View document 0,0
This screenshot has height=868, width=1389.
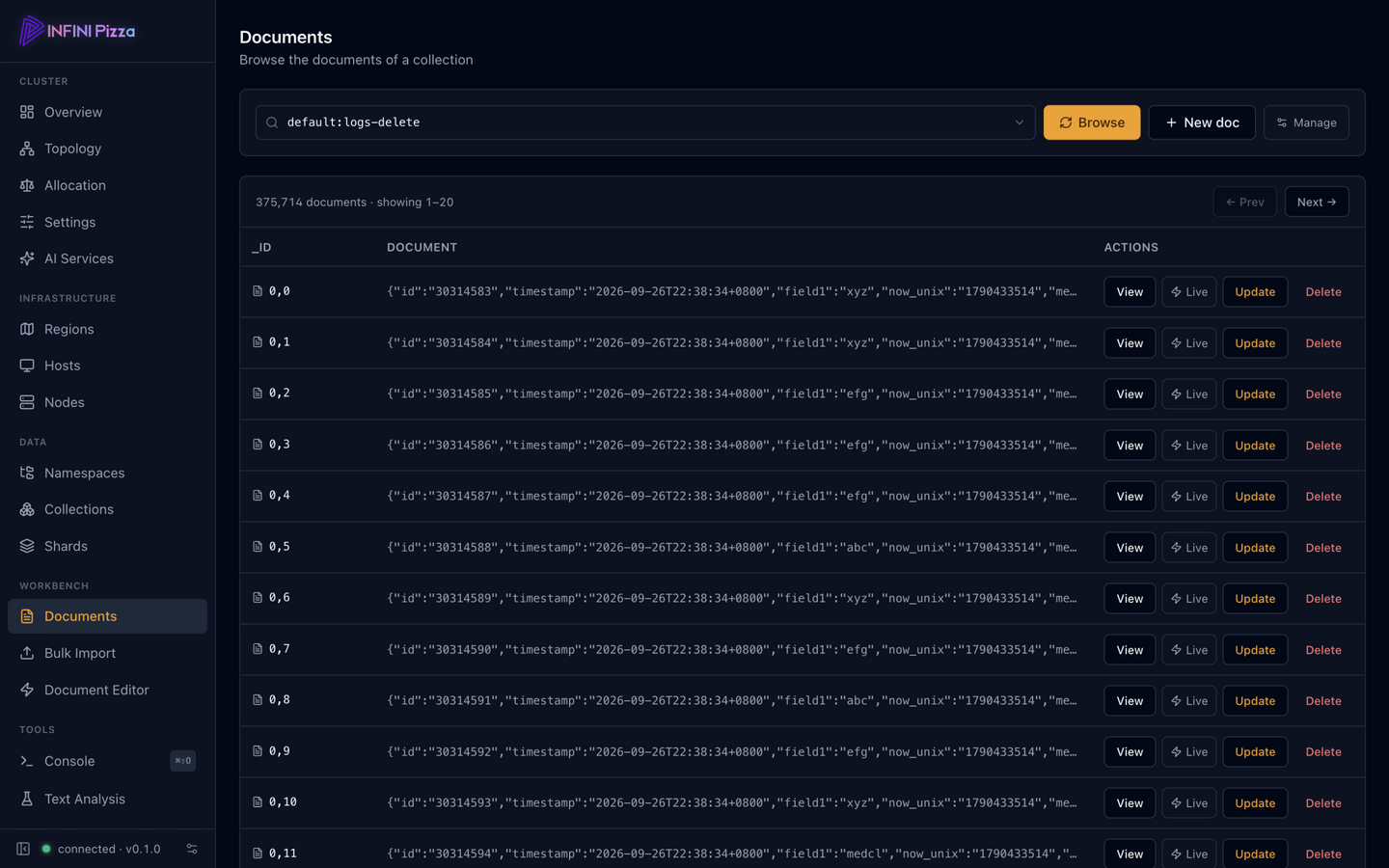pos(1130,291)
